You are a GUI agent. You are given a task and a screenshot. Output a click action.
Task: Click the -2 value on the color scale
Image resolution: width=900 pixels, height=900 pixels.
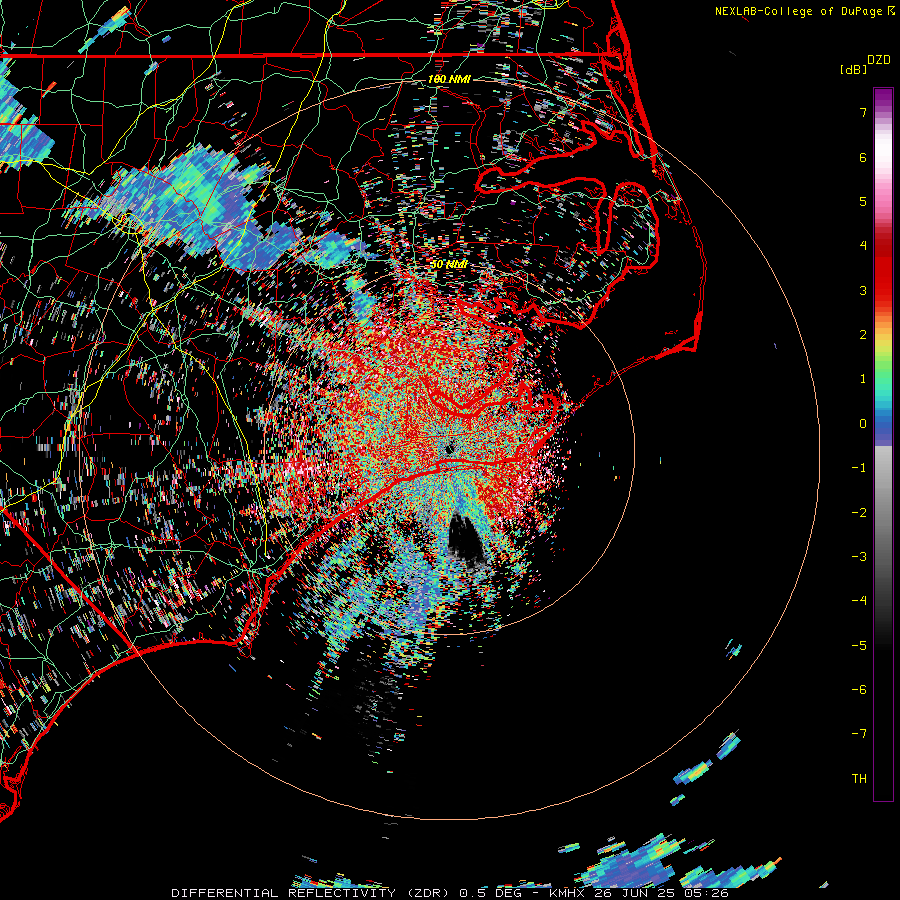pos(859,513)
